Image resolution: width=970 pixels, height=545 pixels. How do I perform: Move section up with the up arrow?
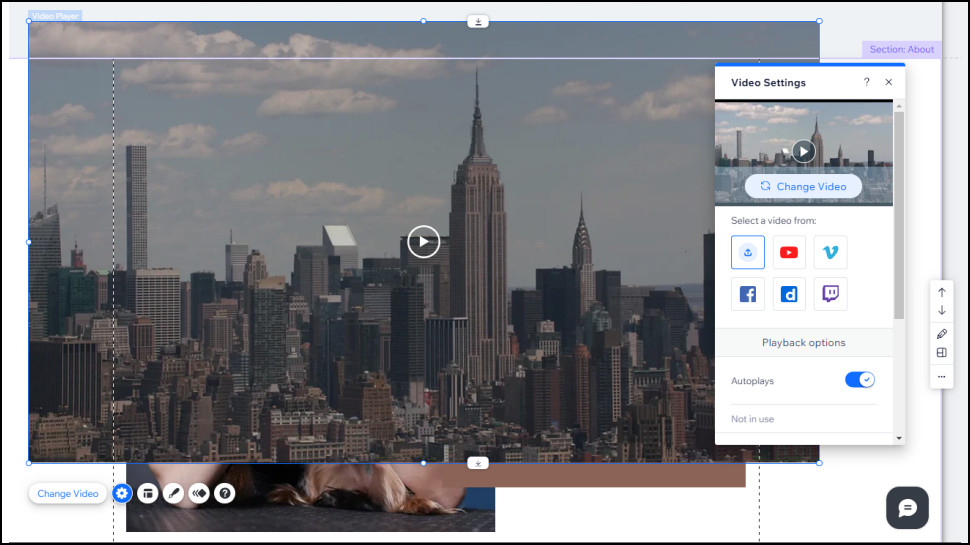[x=941, y=292]
